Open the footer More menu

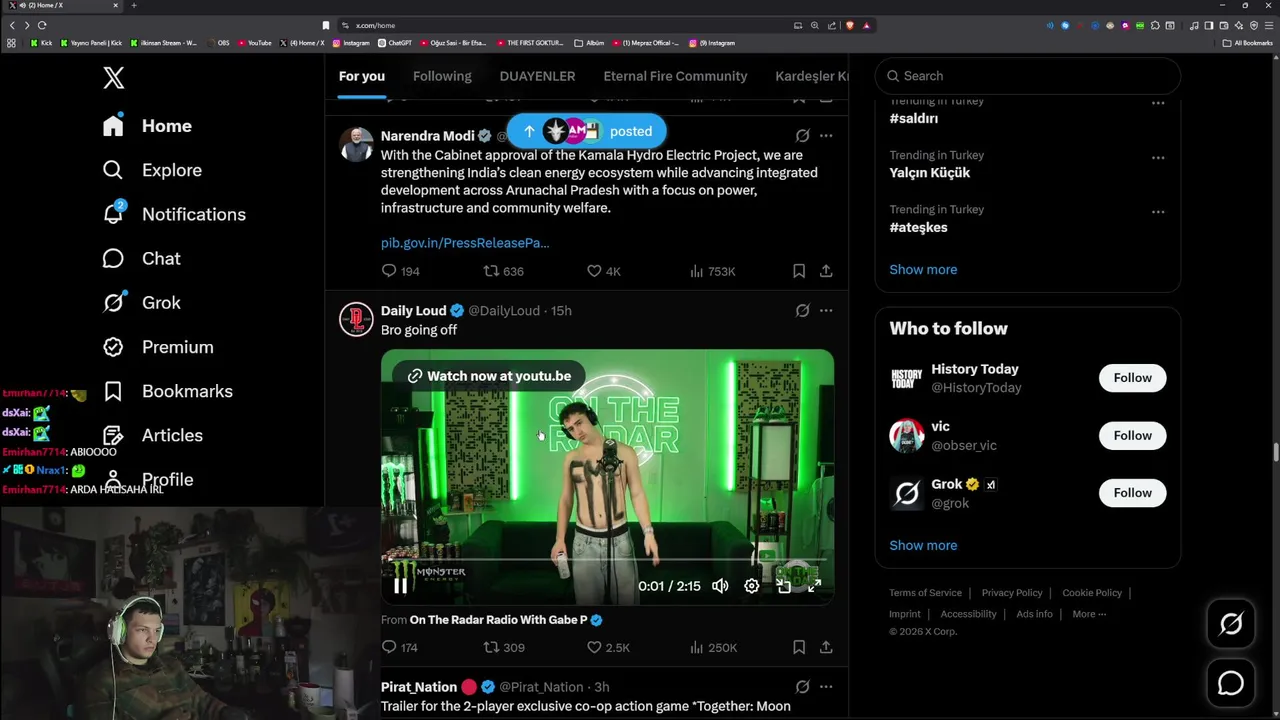[x=1089, y=614]
